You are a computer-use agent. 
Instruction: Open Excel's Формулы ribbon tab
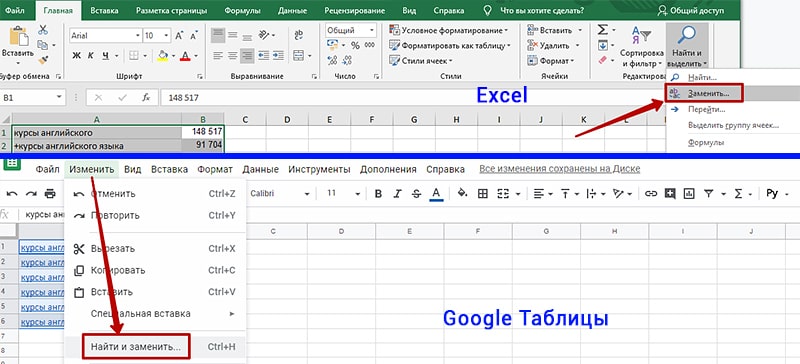coord(243,10)
